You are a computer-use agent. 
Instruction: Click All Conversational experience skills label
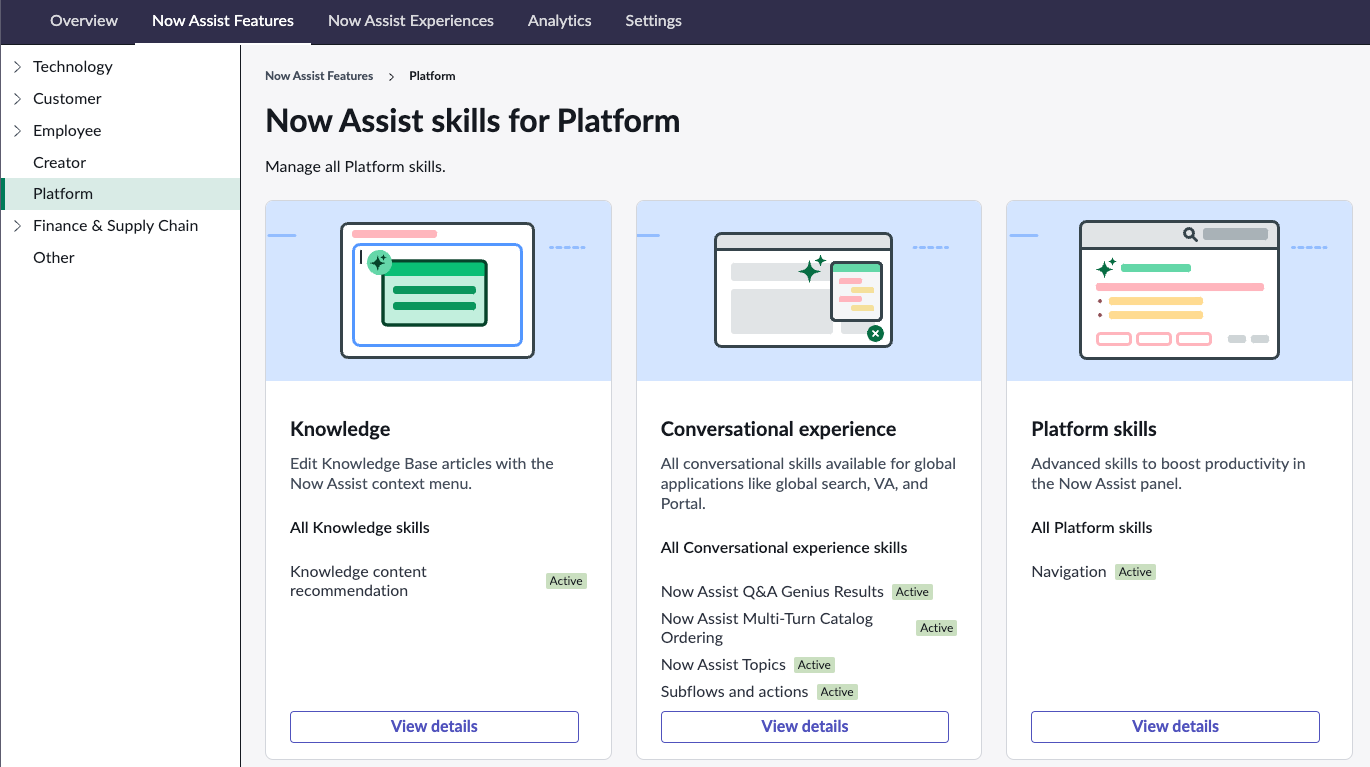pos(784,548)
